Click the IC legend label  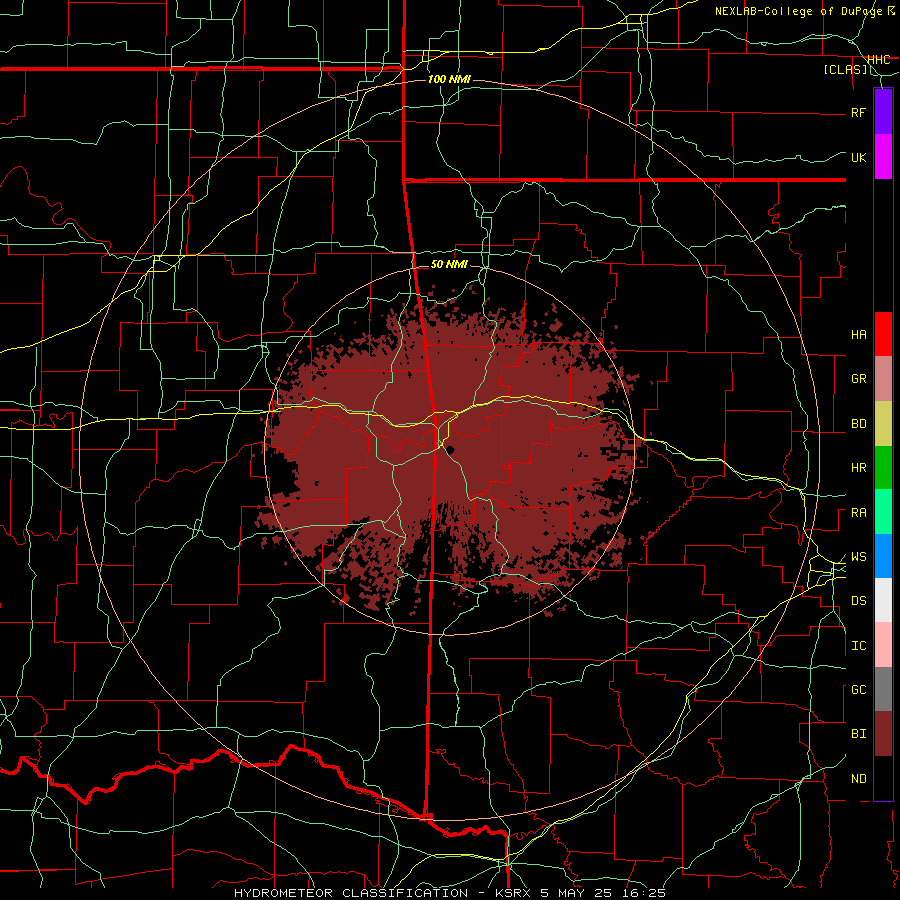pyautogui.click(x=858, y=646)
